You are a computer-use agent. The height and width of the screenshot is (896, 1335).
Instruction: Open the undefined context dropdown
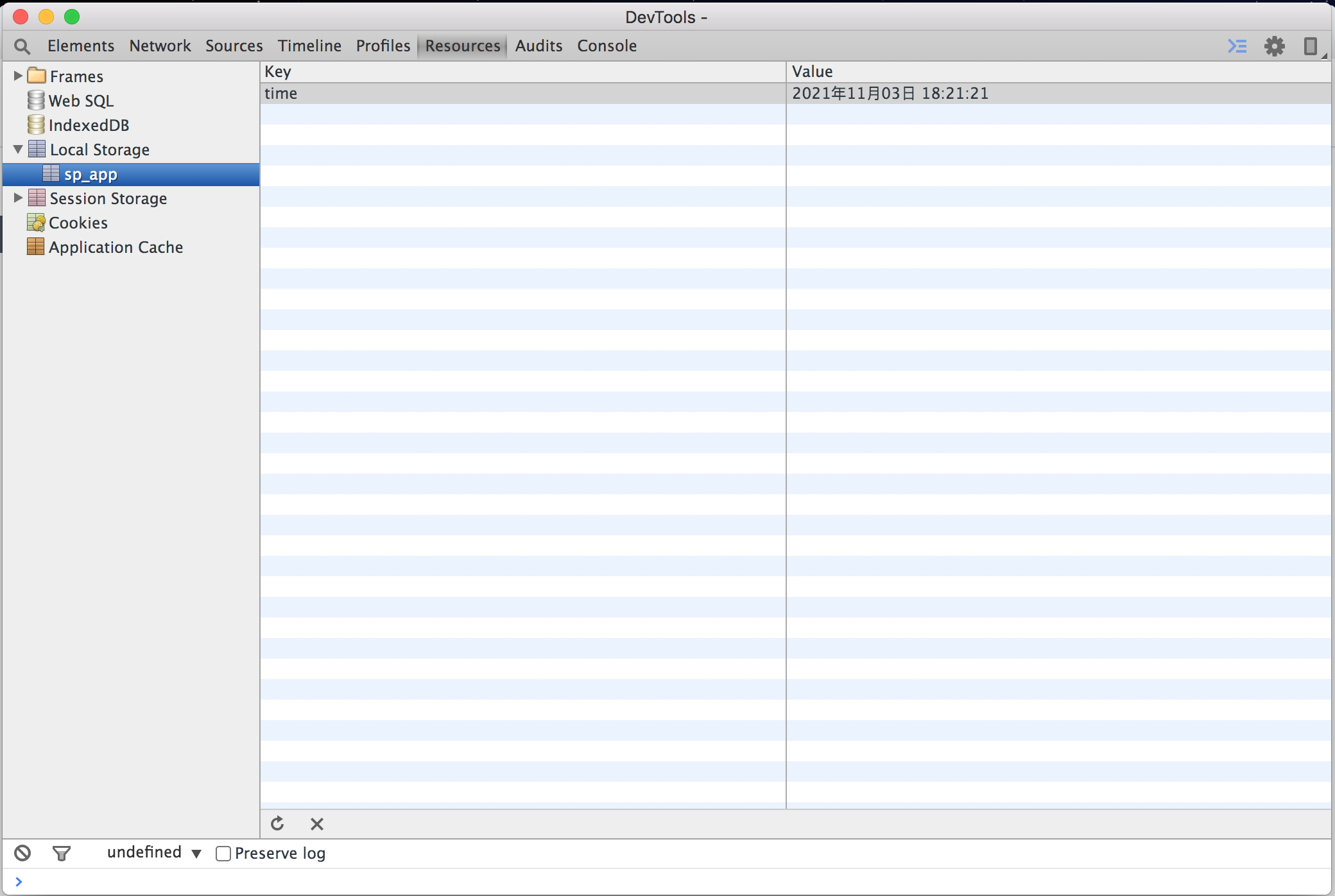(x=154, y=852)
